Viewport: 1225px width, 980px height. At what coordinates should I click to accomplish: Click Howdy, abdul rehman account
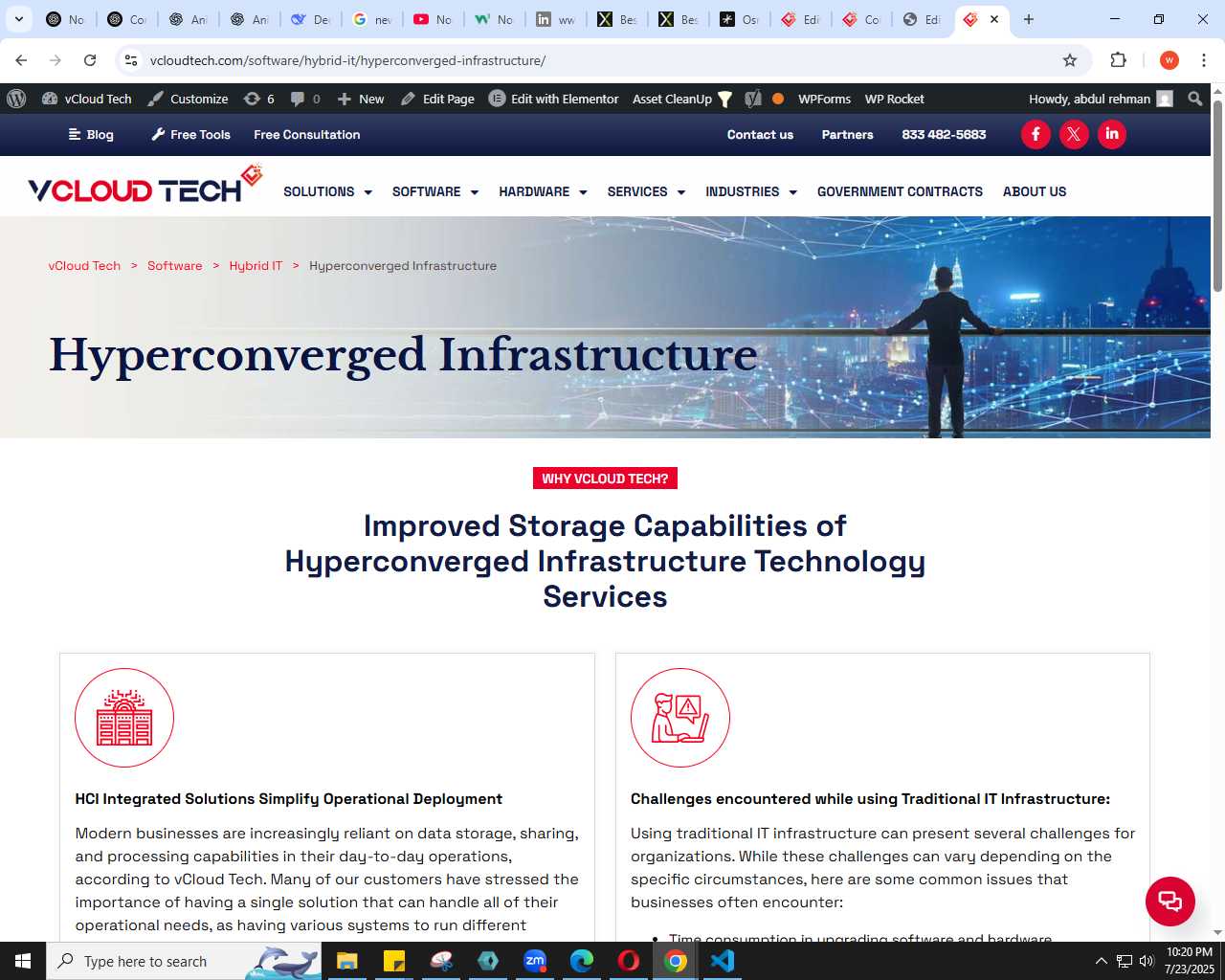pyautogui.click(x=1101, y=99)
